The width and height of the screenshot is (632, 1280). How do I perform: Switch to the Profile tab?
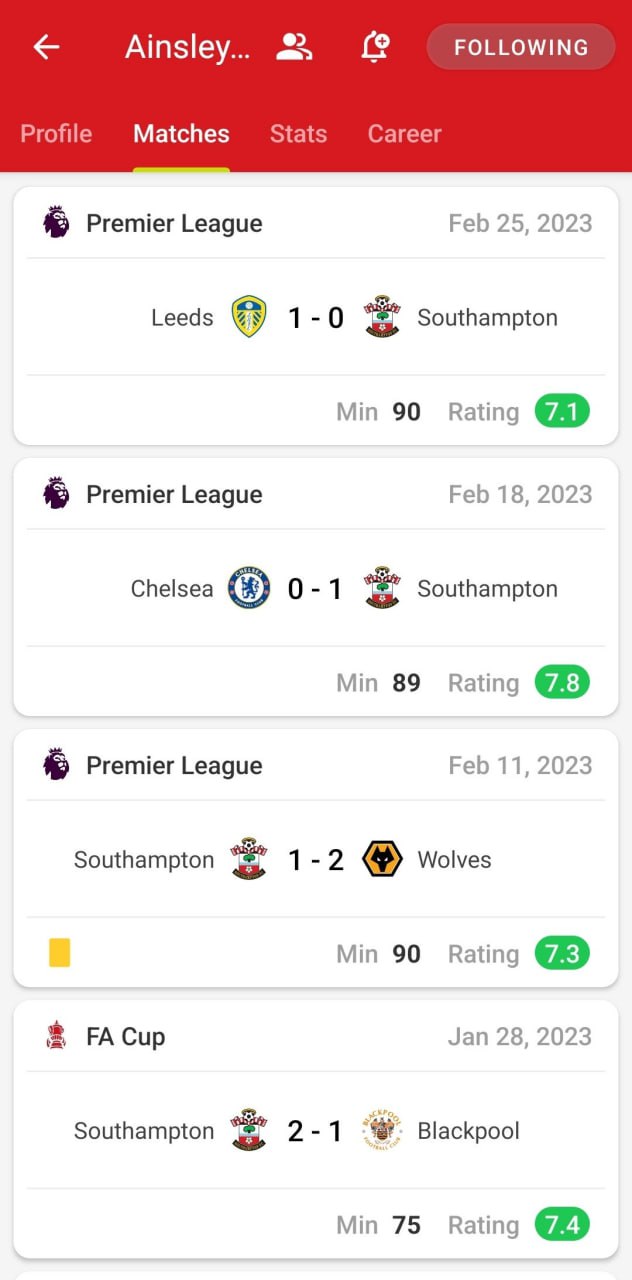(x=56, y=134)
